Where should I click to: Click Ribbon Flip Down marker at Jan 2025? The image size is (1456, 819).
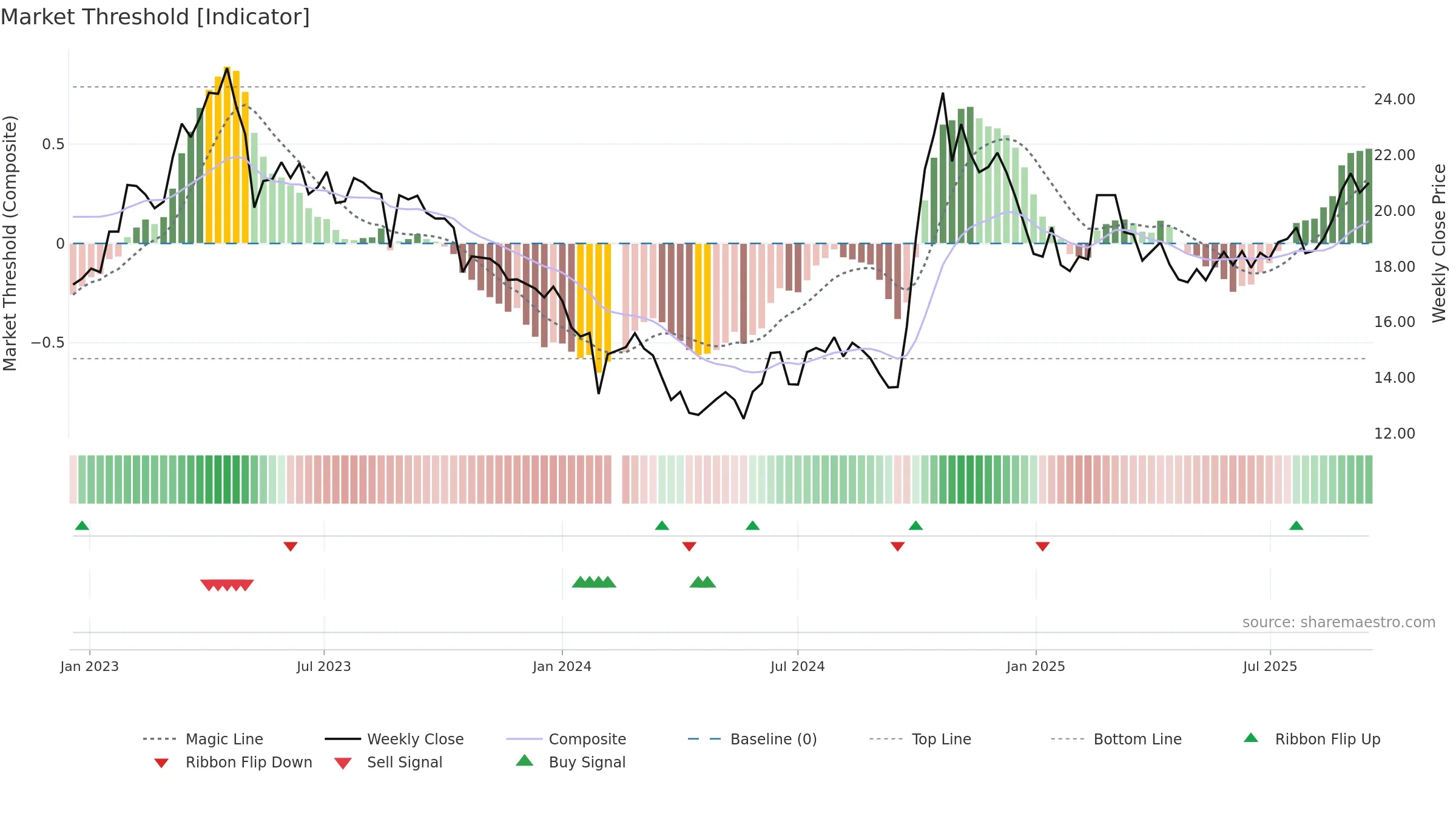[1043, 547]
